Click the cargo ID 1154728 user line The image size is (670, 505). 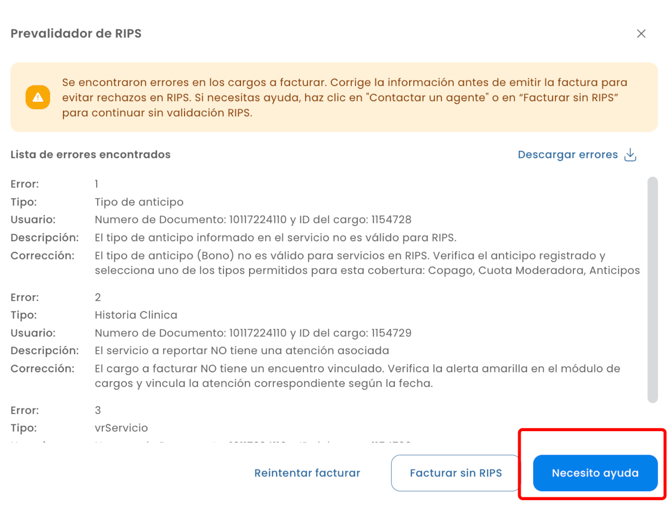(253, 220)
